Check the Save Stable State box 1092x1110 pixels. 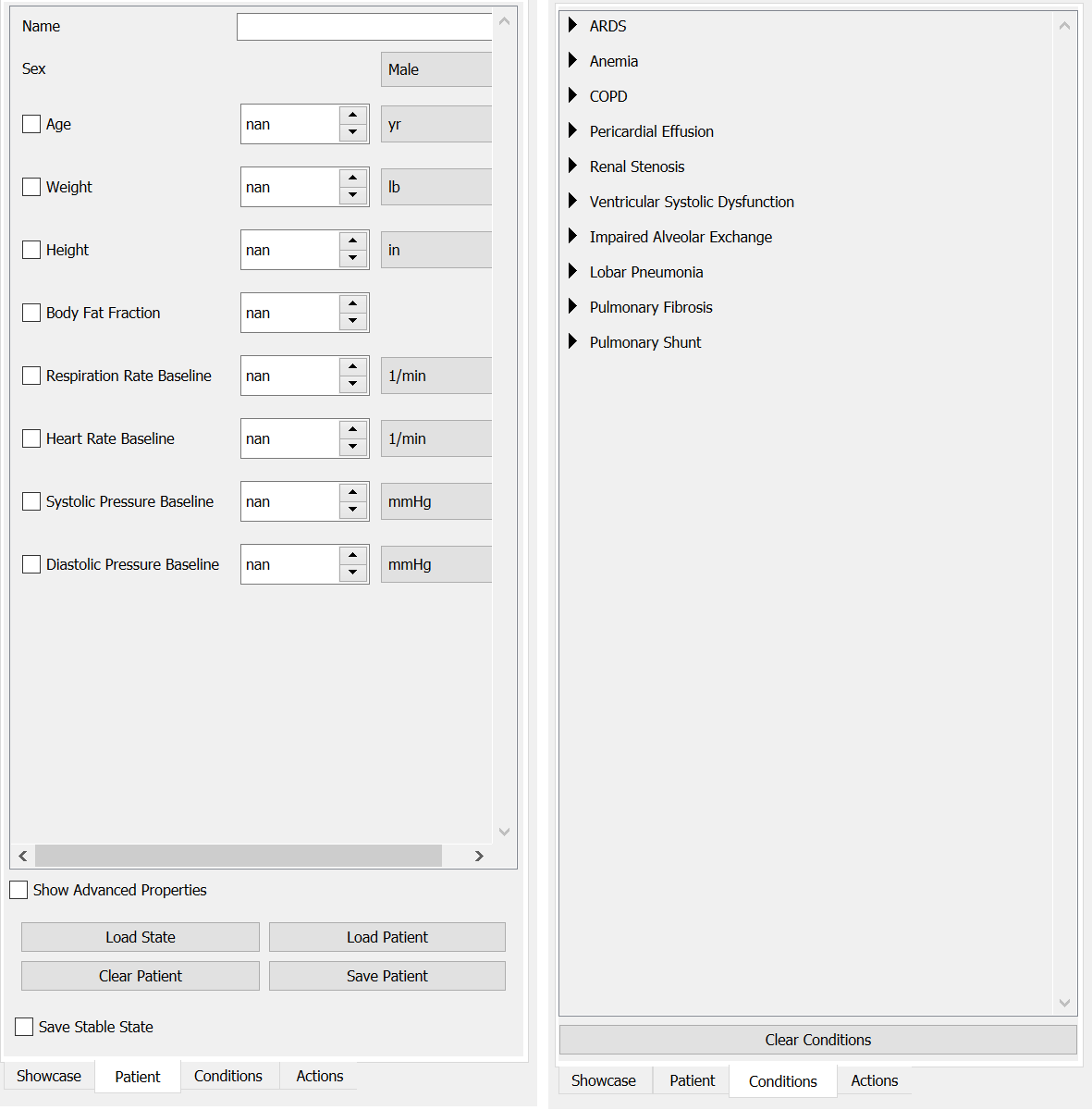click(x=24, y=1027)
